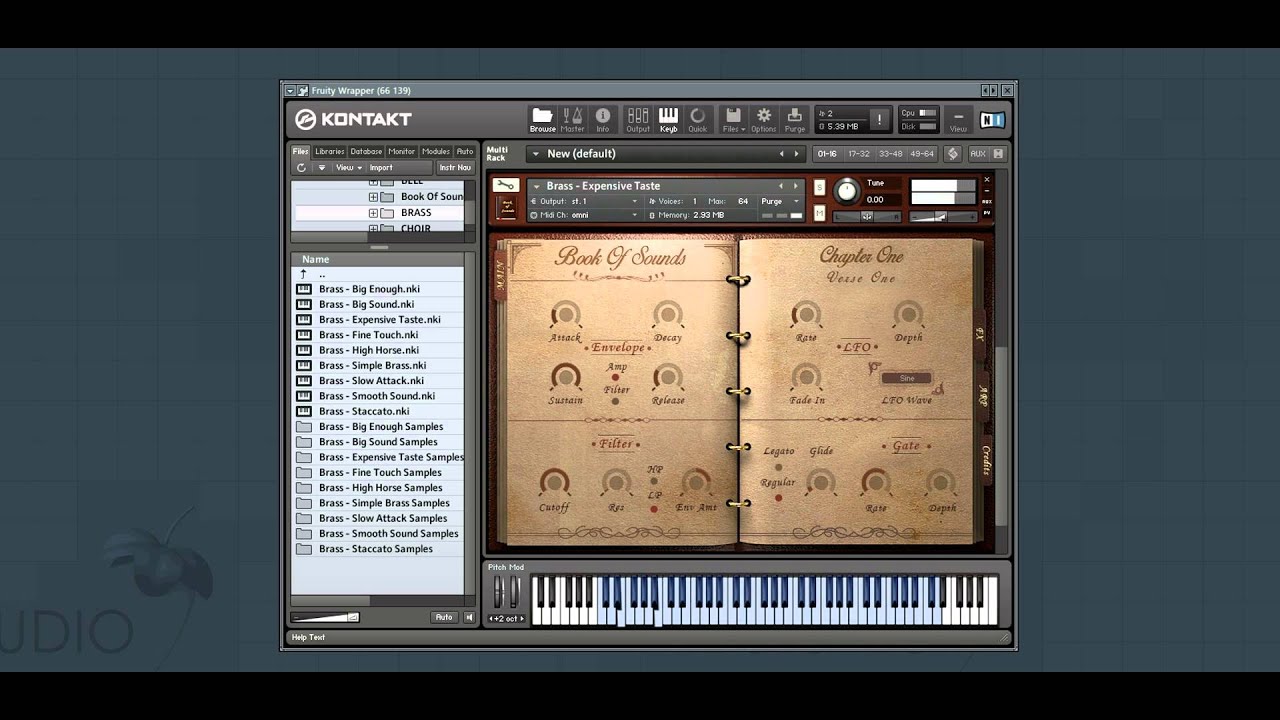Click the Instr Nav button
This screenshot has height=720, width=1280.
click(455, 168)
